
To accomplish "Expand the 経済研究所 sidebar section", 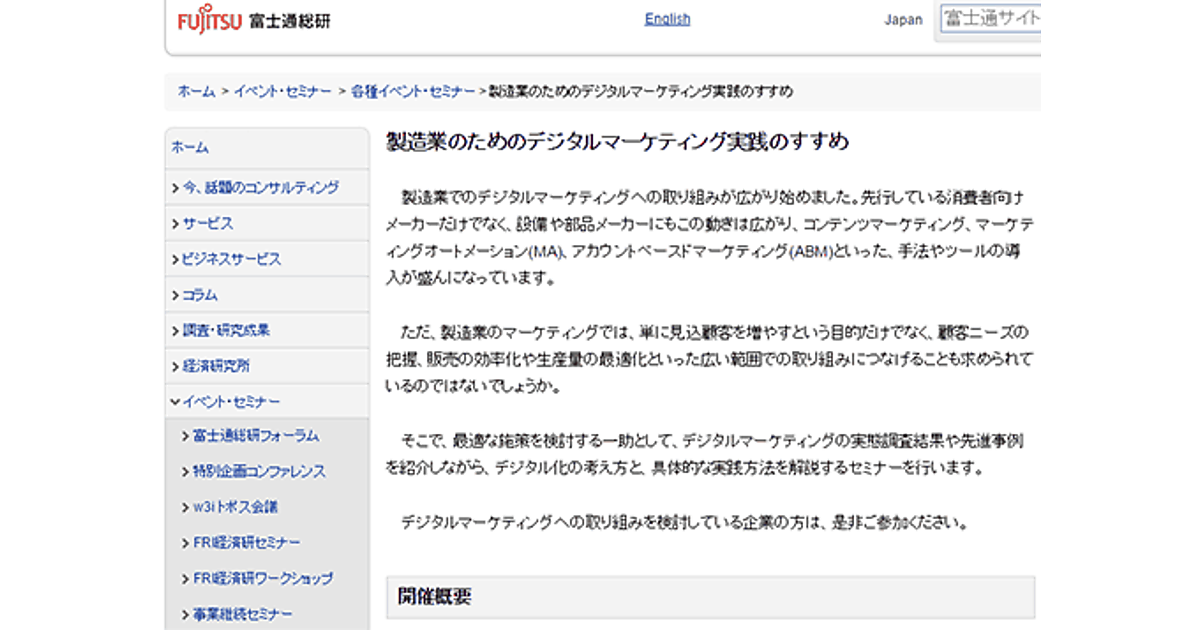I will (x=216, y=366).
